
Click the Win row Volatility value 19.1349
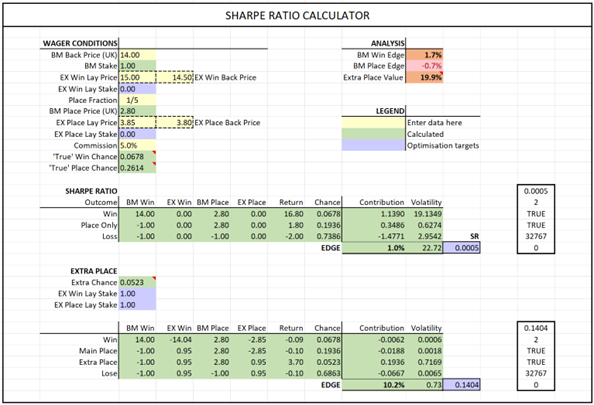(x=424, y=214)
